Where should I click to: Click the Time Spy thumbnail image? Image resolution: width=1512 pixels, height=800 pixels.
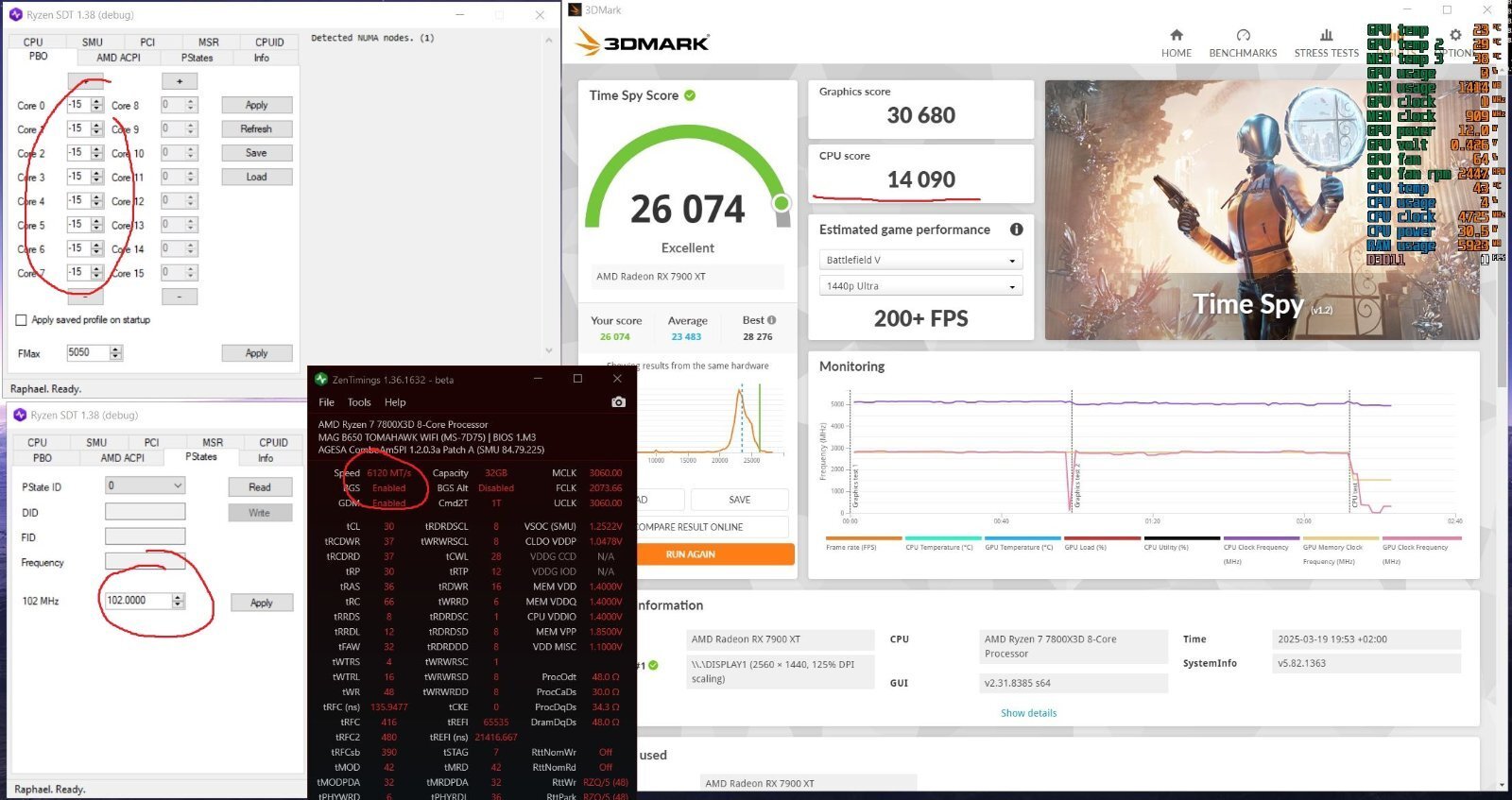click(x=1262, y=210)
